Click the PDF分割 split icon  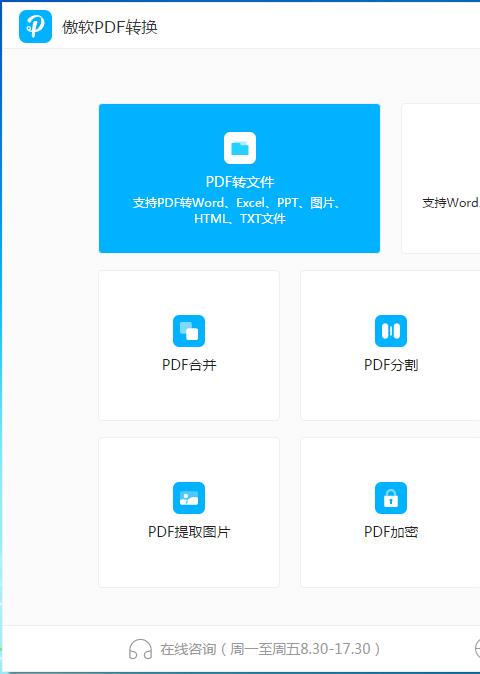point(391,331)
